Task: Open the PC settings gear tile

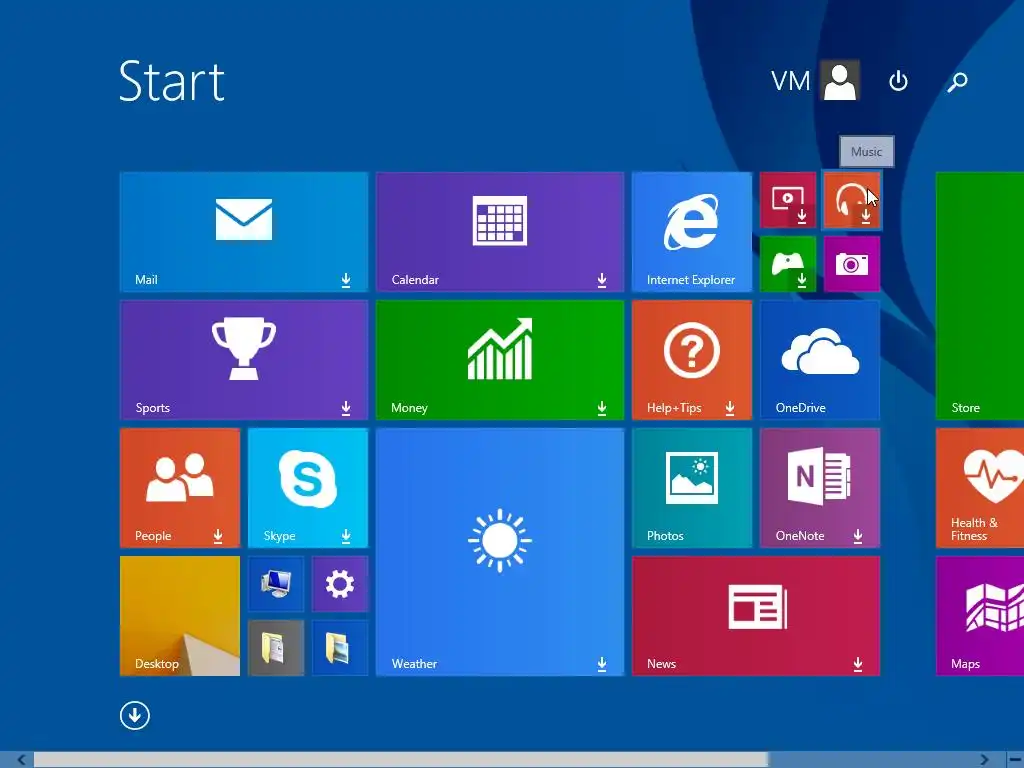Action: 340,584
